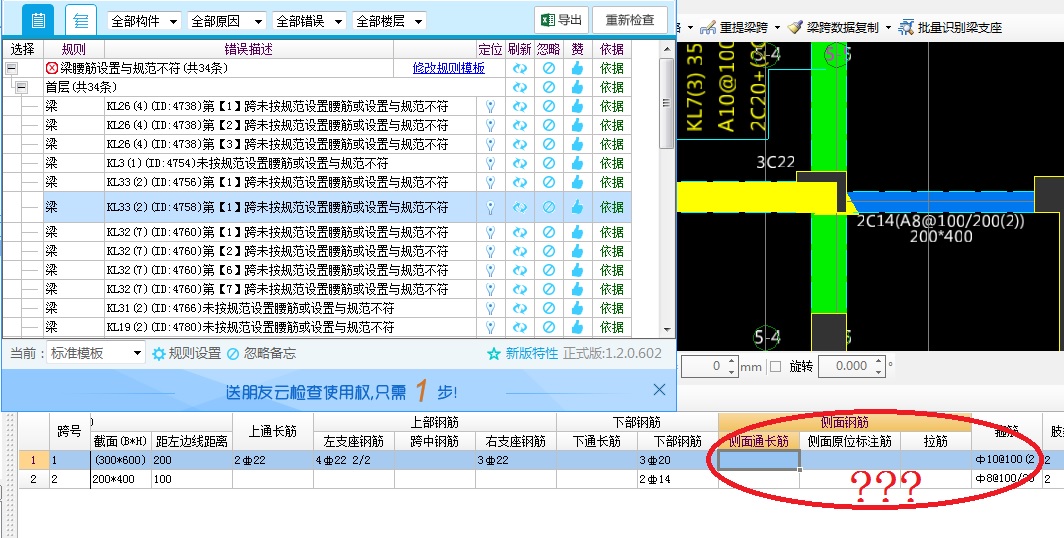The image size is (1064, 538).
Task: Click the 侧面原位标注筋 column header
Action: coord(850,441)
